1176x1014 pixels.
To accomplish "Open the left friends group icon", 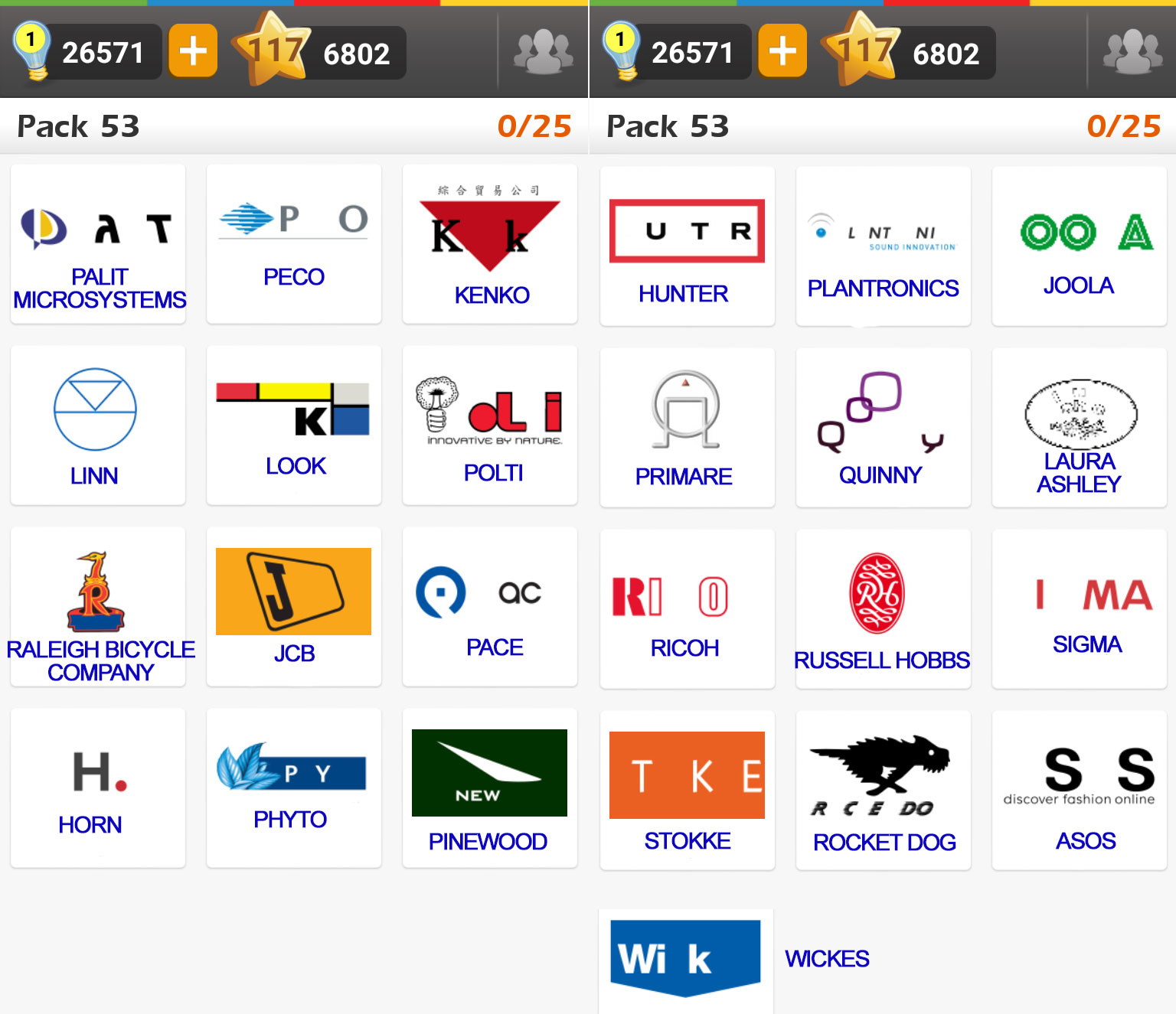I will point(544,51).
